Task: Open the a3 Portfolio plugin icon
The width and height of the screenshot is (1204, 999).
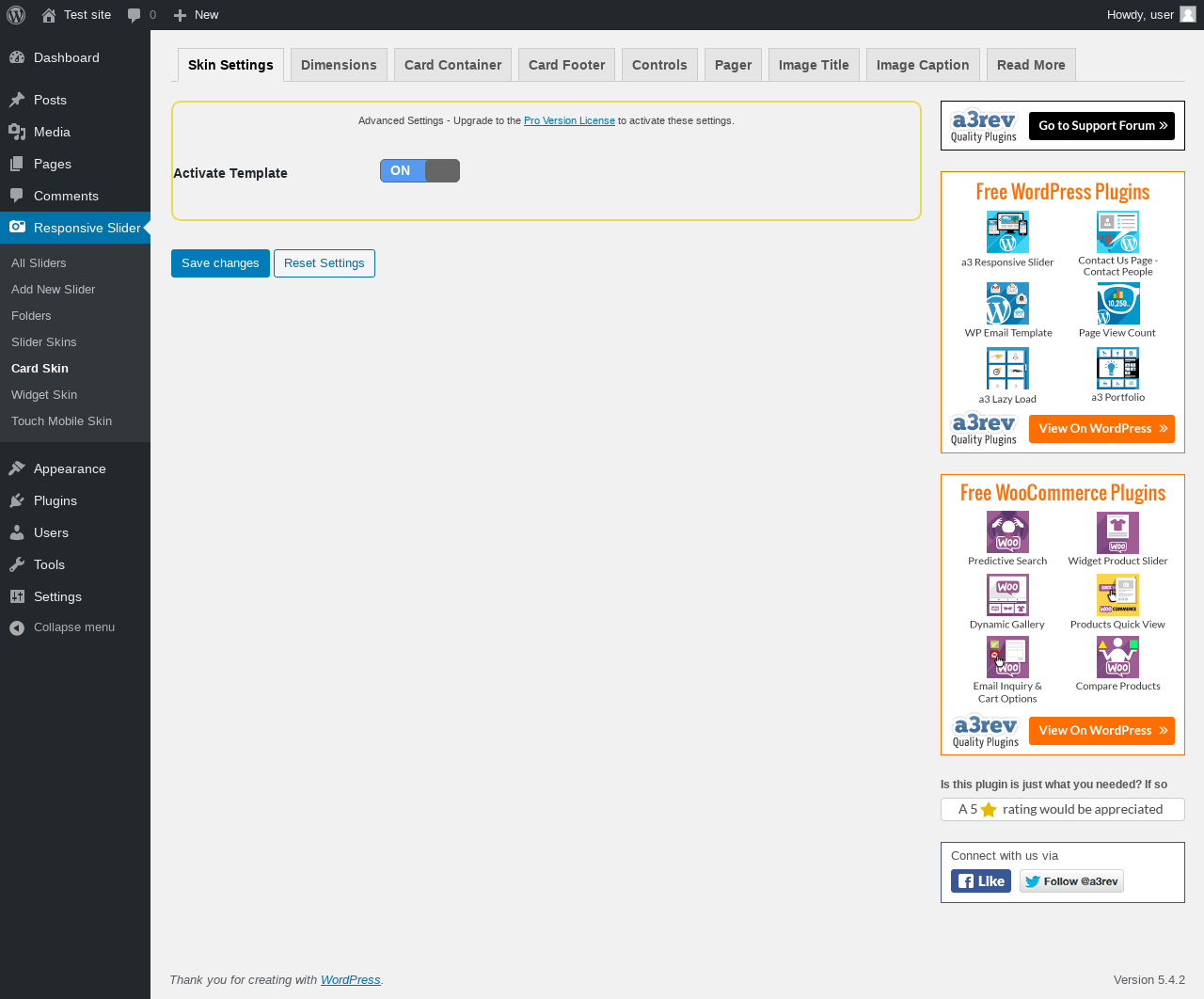Action: pyautogui.click(x=1117, y=368)
